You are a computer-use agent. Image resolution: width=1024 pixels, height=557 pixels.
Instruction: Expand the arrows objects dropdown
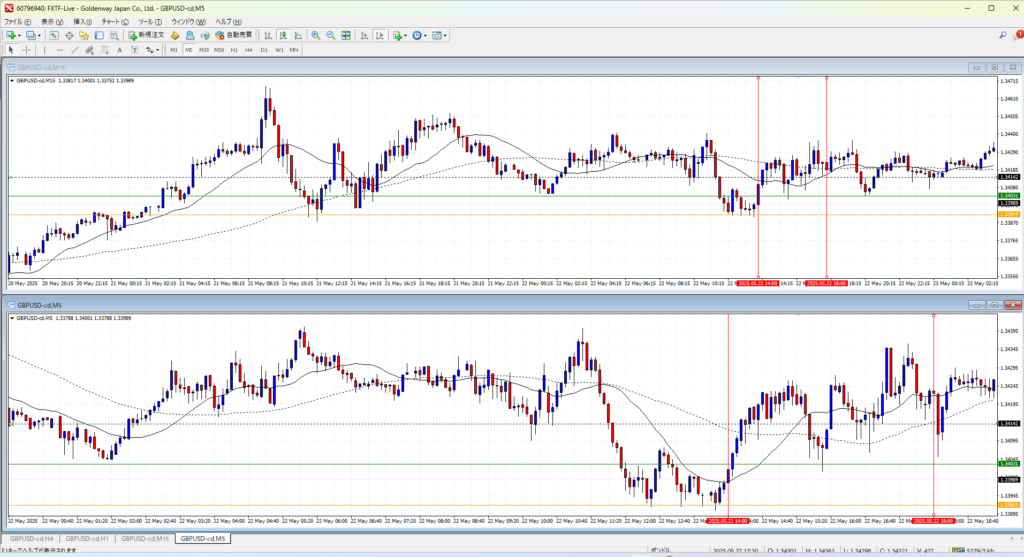coord(157,49)
